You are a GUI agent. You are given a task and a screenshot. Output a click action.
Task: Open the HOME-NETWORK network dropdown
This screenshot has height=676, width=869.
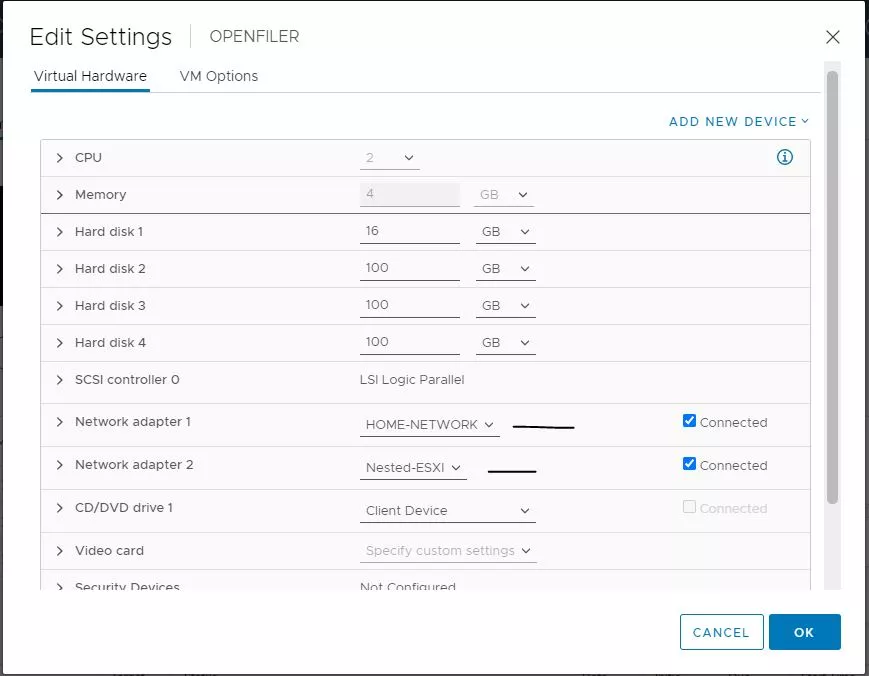(430, 425)
